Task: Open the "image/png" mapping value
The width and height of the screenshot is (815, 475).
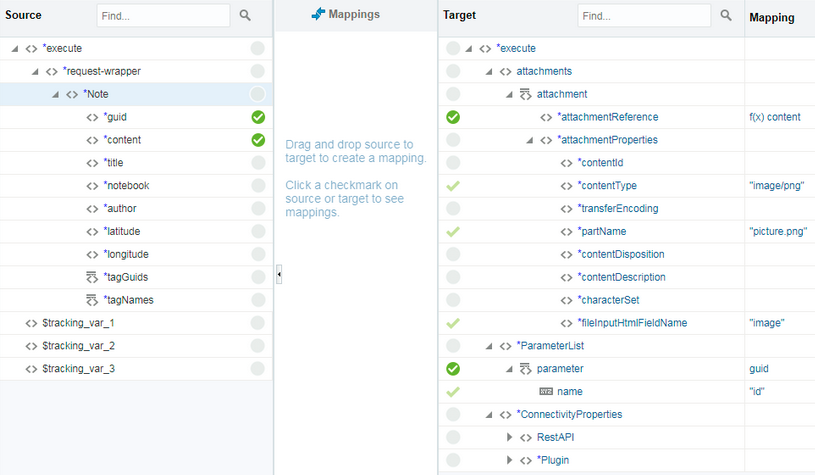Action: 777,185
